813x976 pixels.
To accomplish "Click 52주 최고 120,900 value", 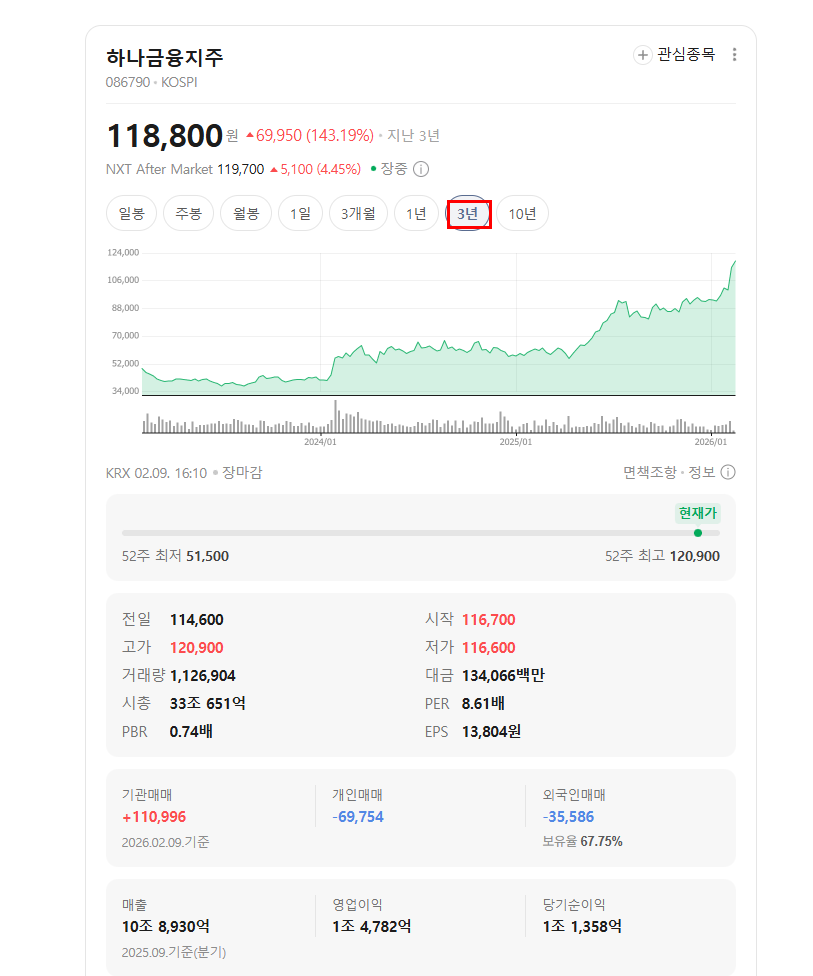I will 695,556.
